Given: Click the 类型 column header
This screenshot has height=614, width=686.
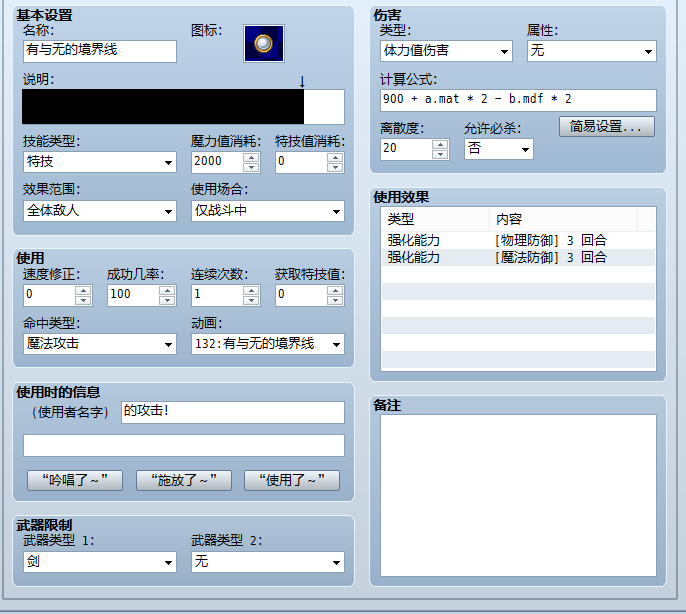Looking at the screenshot, I should click(x=435, y=219).
